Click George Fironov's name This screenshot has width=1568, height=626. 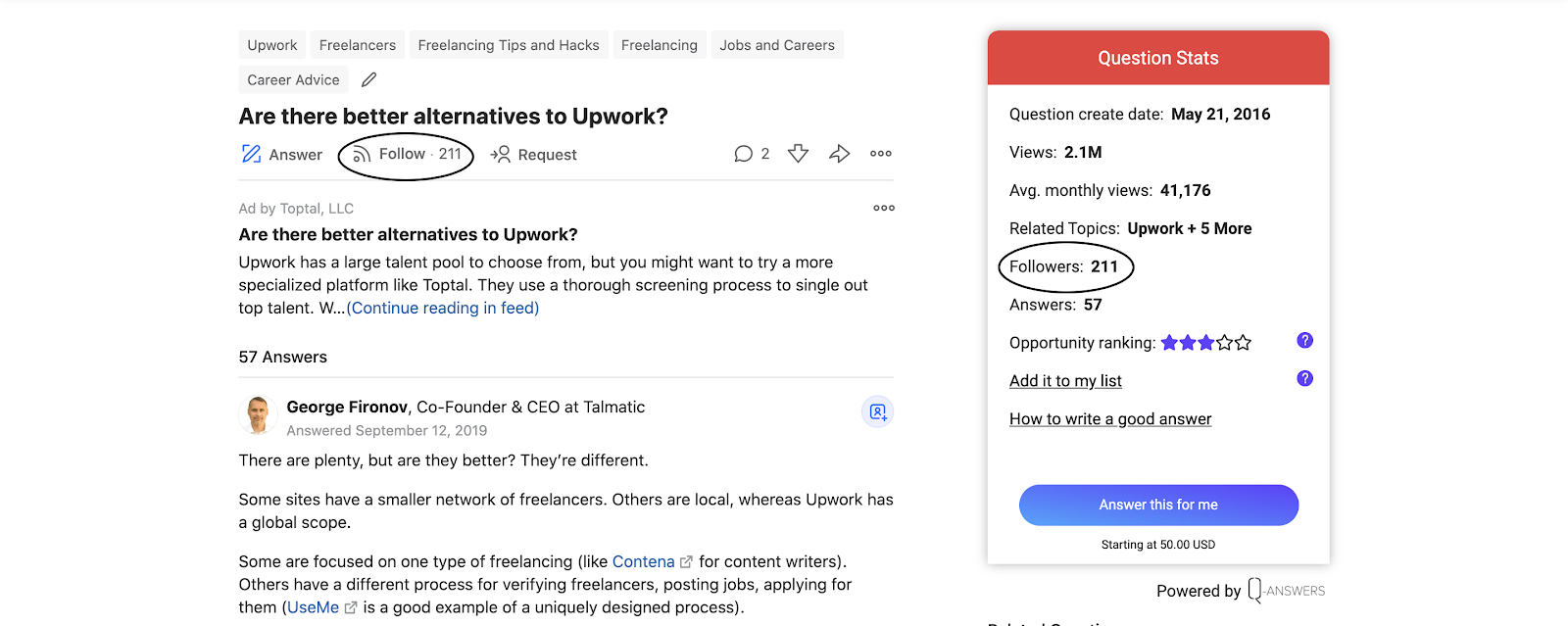pos(347,407)
